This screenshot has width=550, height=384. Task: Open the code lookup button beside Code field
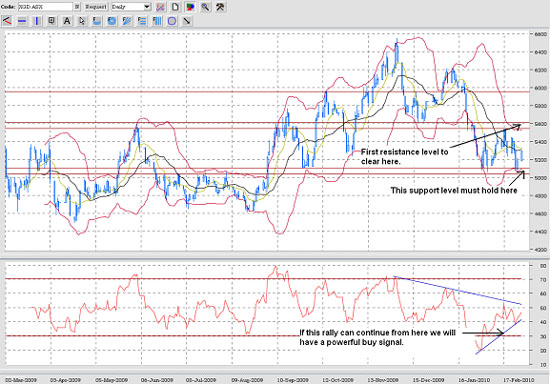(x=77, y=7)
